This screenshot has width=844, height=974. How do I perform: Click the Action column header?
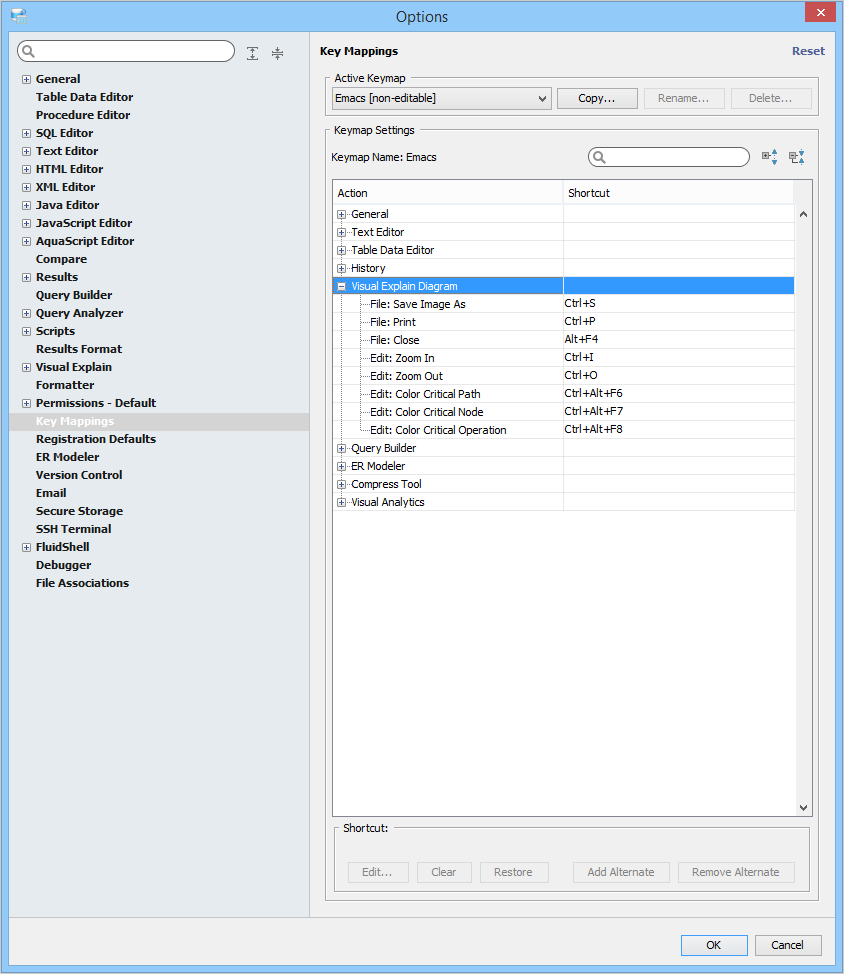448,193
